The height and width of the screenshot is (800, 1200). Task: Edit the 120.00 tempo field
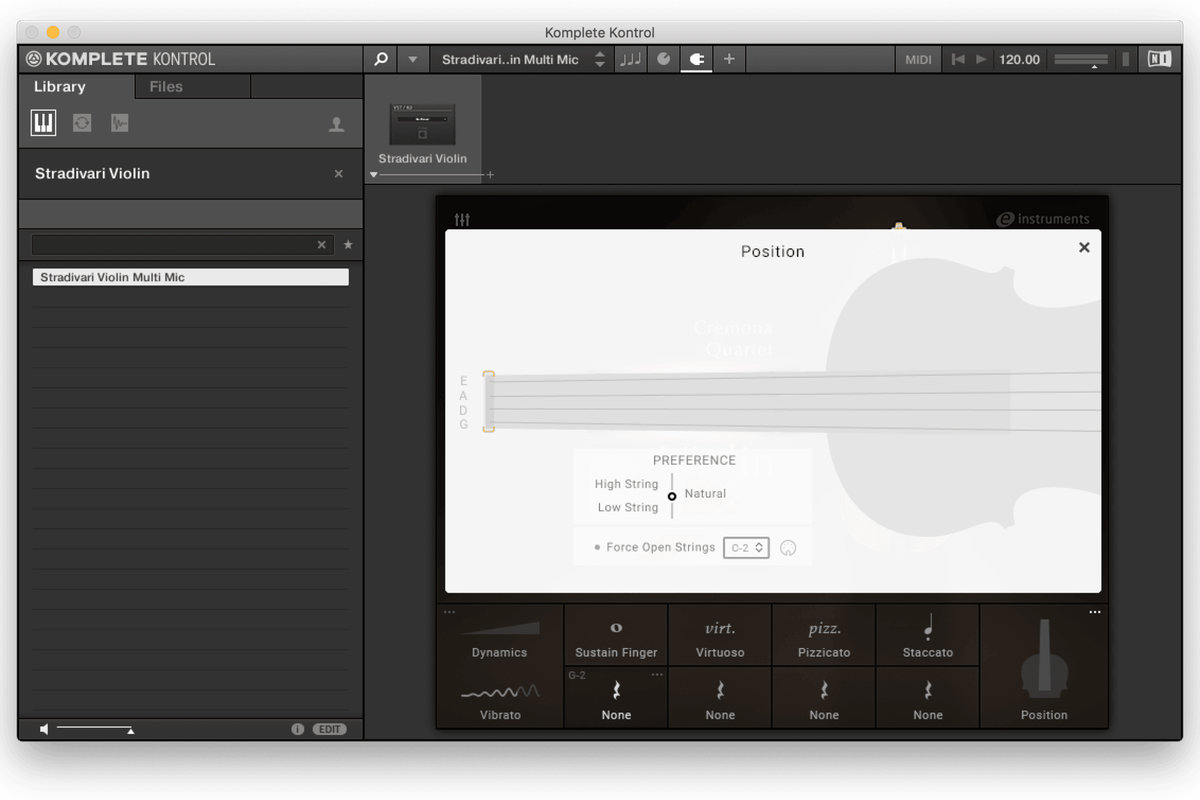(1020, 59)
